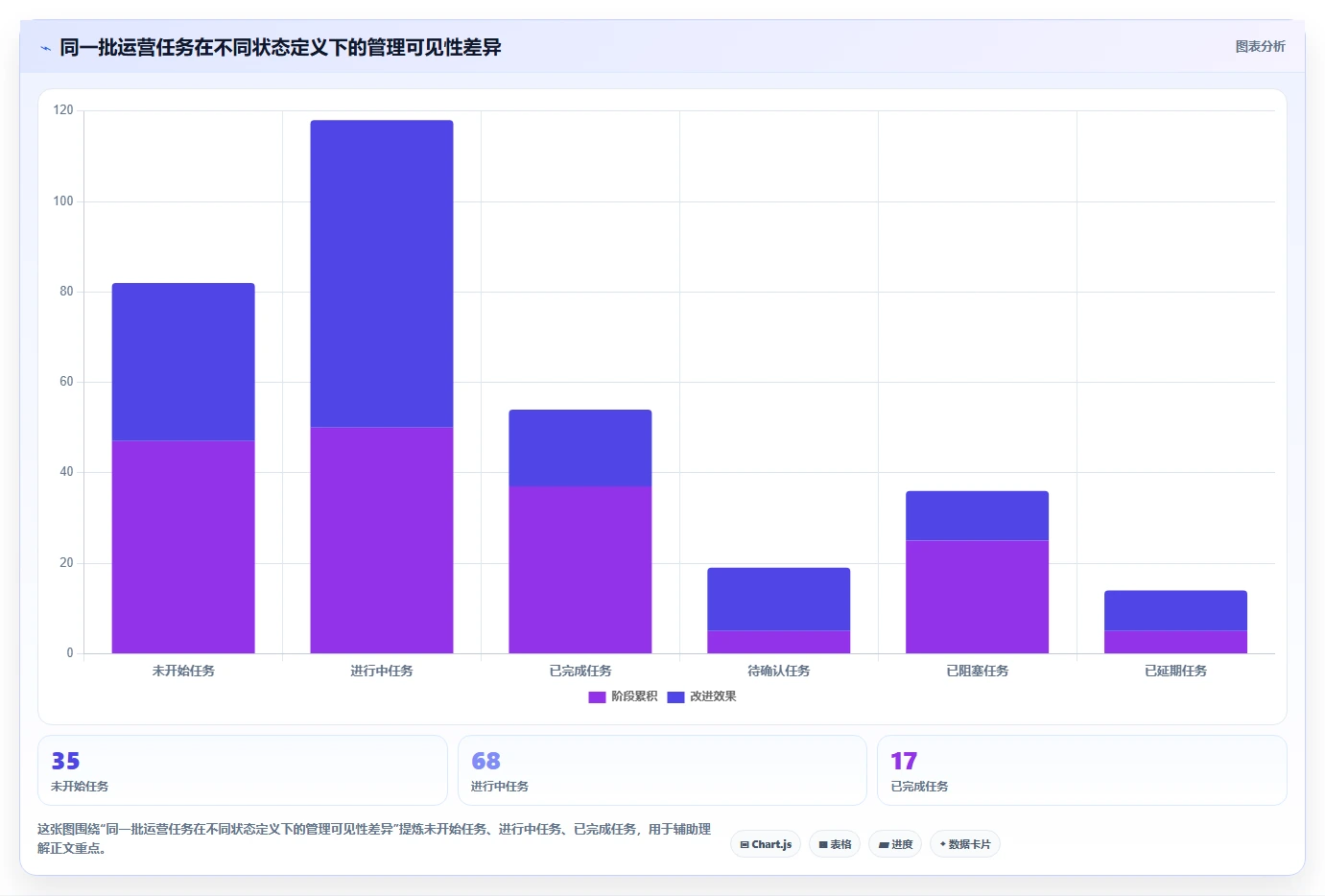Viewport: 1325px width, 896px height.
Task: Click the y-axis value 100
Action: click(63, 201)
